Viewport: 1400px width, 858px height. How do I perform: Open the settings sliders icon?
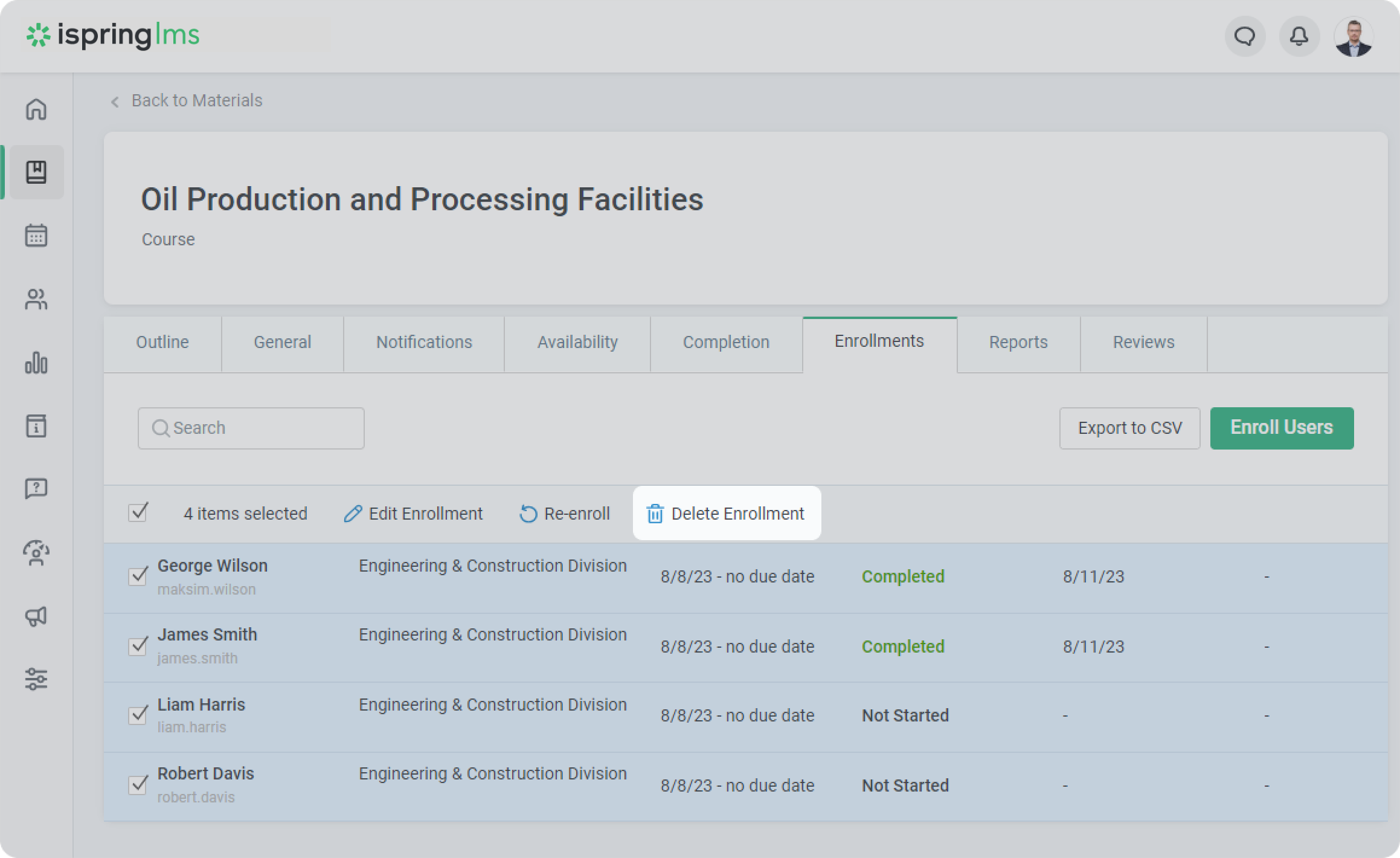[x=36, y=679]
